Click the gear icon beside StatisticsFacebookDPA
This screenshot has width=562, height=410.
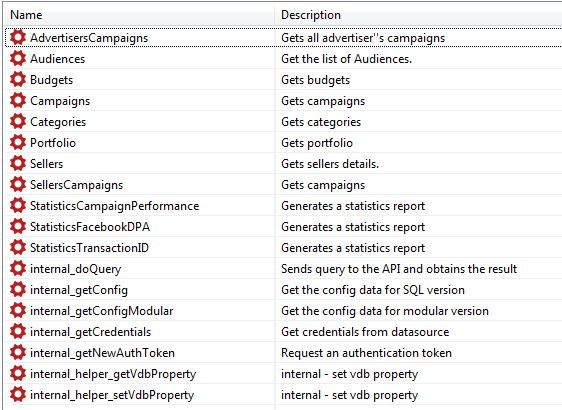click(x=18, y=227)
